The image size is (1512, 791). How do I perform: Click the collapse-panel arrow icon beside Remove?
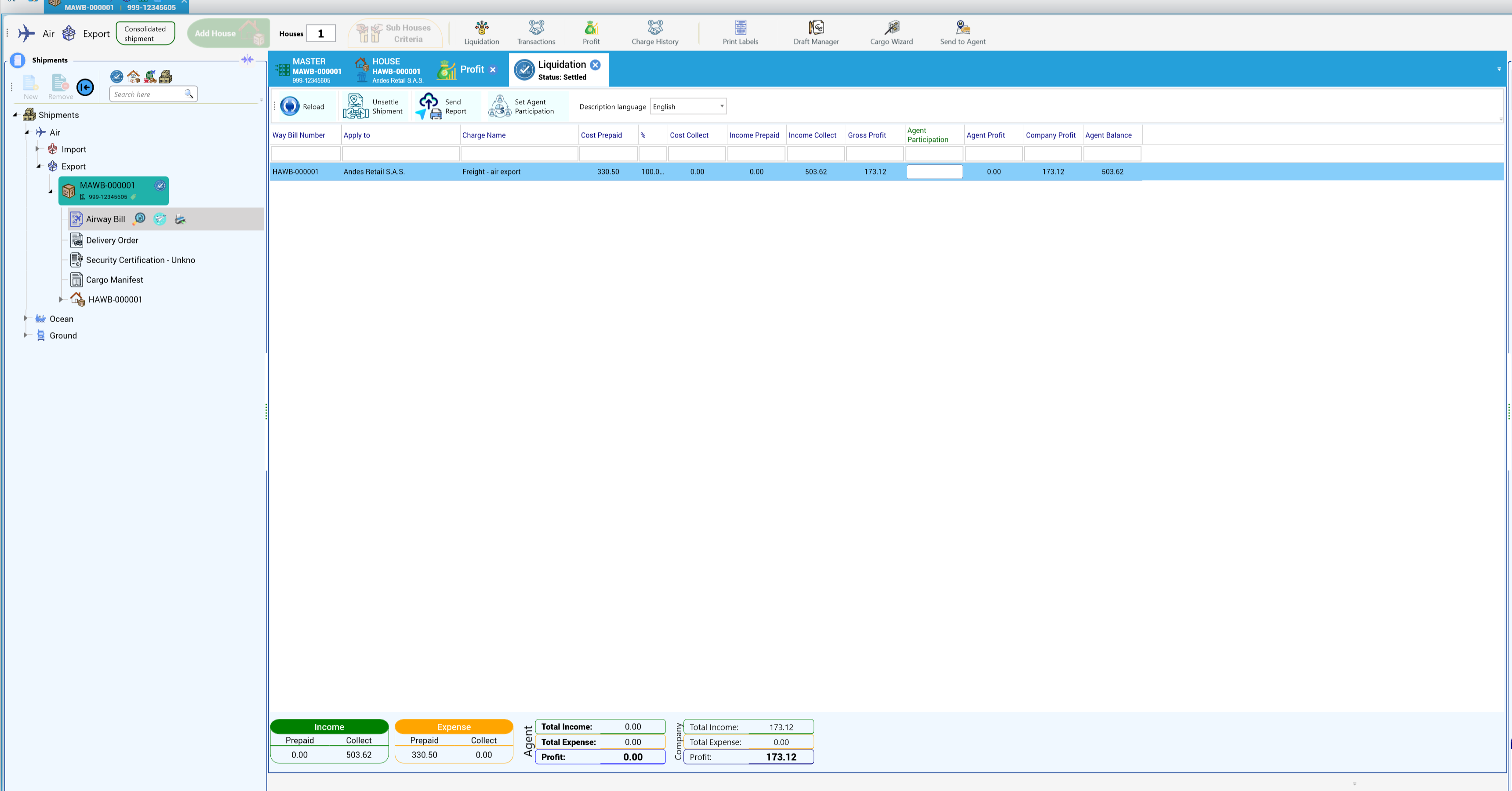(x=85, y=87)
